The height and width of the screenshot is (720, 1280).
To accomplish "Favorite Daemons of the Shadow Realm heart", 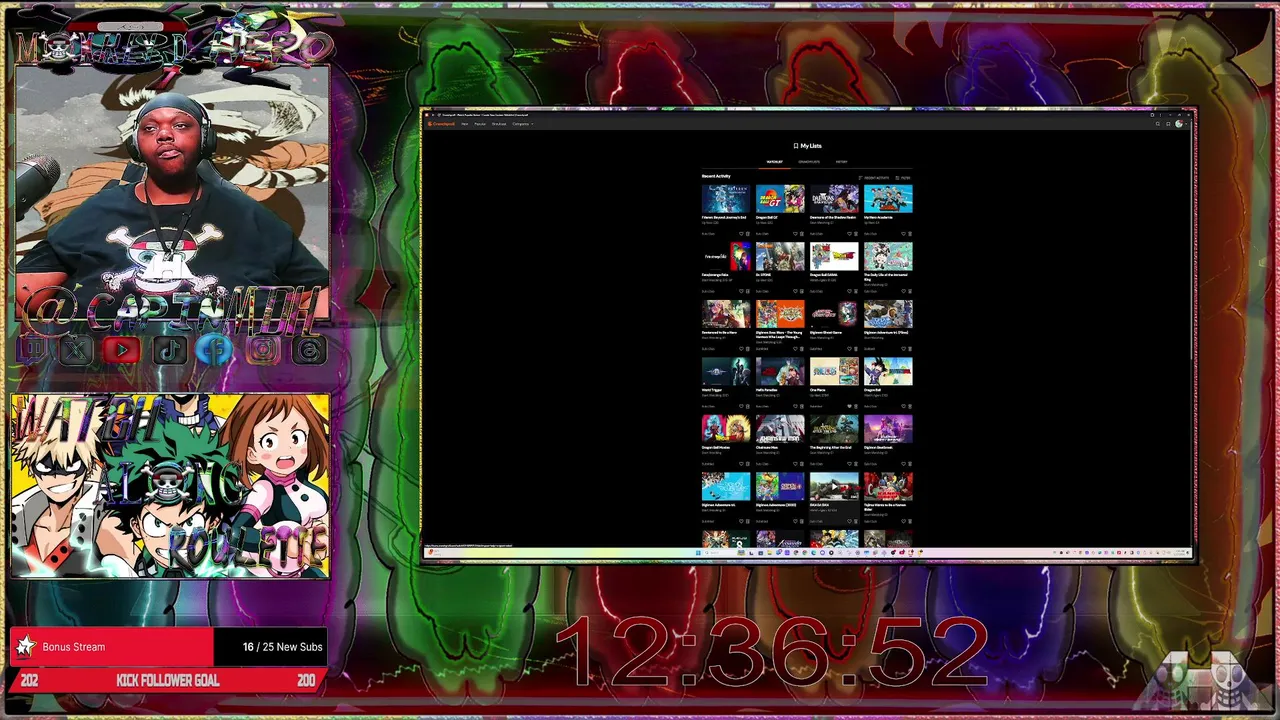I will (x=849, y=234).
